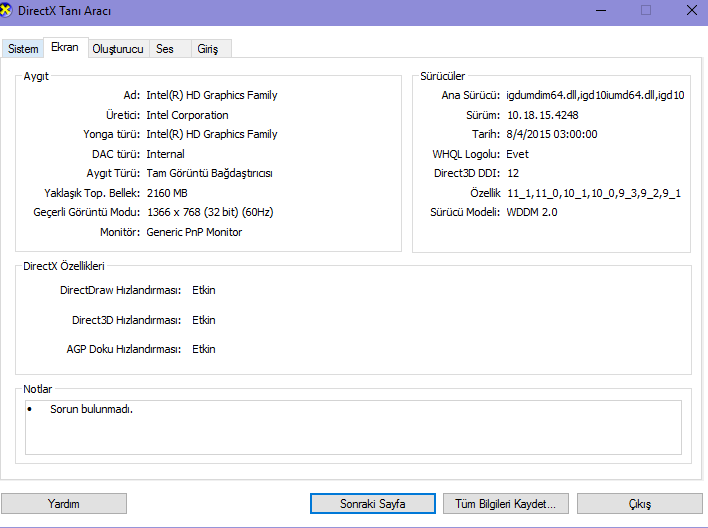This screenshot has height=528, width=708.
Task: Click main driver value 'igdumdim64.dll'
Action: click(541, 95)
